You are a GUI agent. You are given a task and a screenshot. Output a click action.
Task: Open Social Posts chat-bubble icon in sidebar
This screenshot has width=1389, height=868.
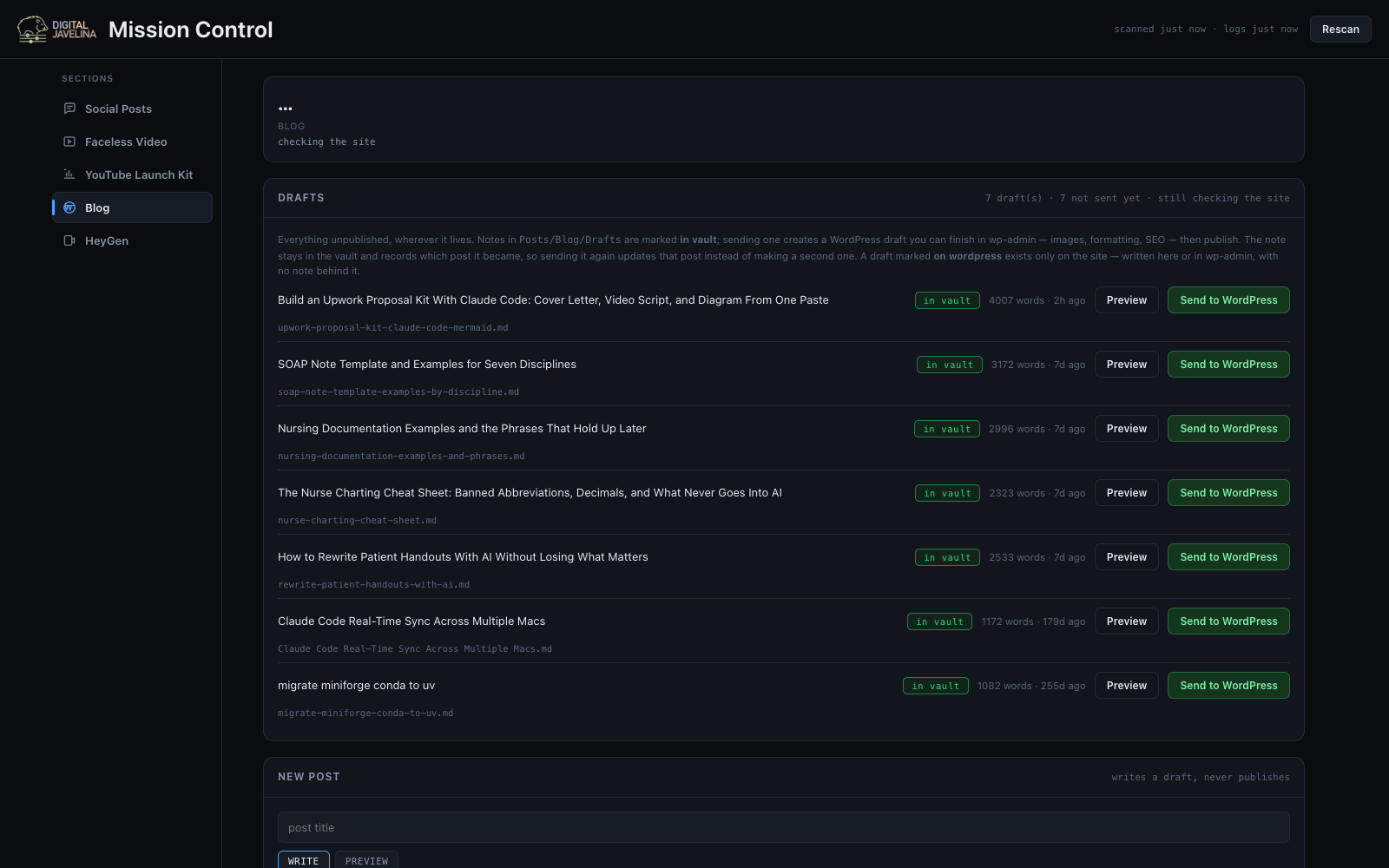tap(69, 108)
